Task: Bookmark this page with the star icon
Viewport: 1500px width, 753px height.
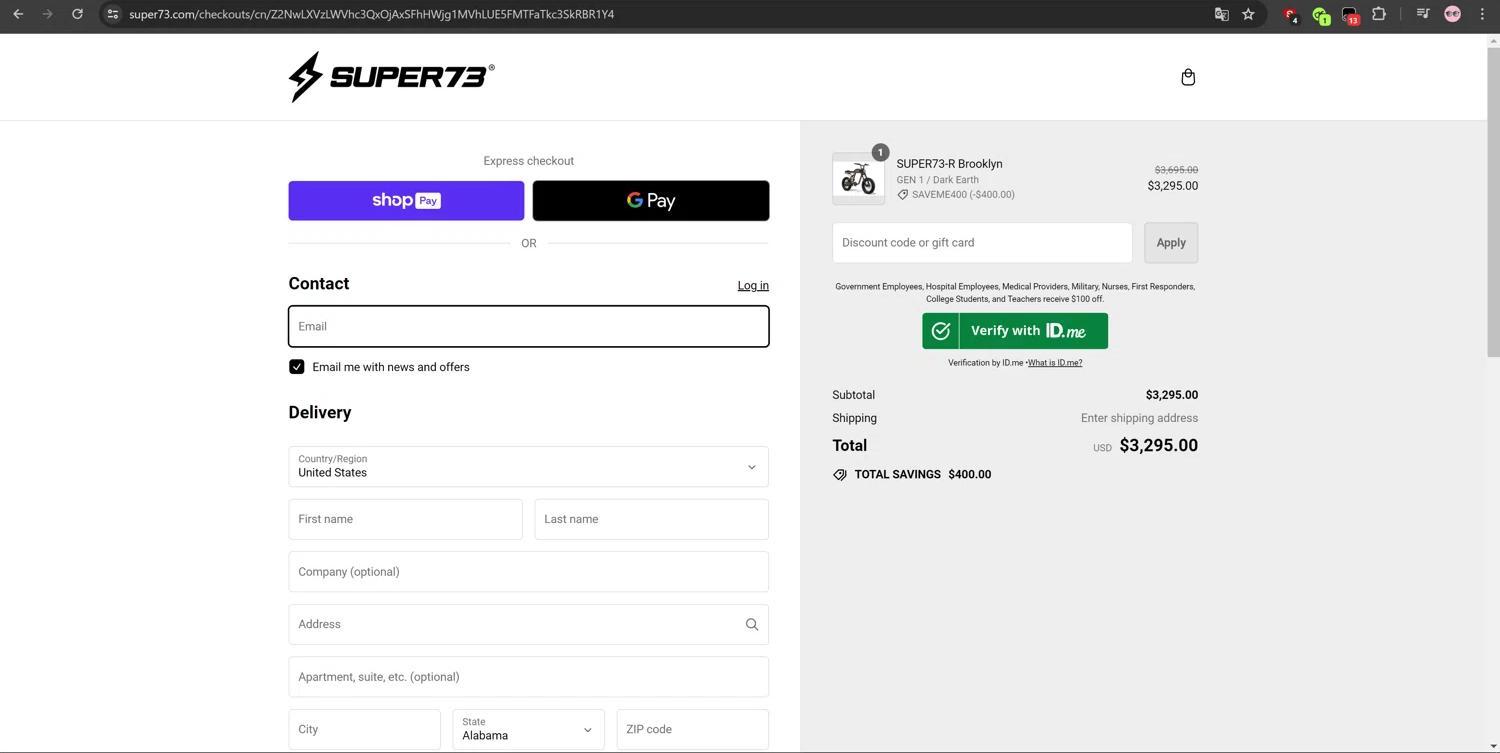Action: pos(1248,14)
